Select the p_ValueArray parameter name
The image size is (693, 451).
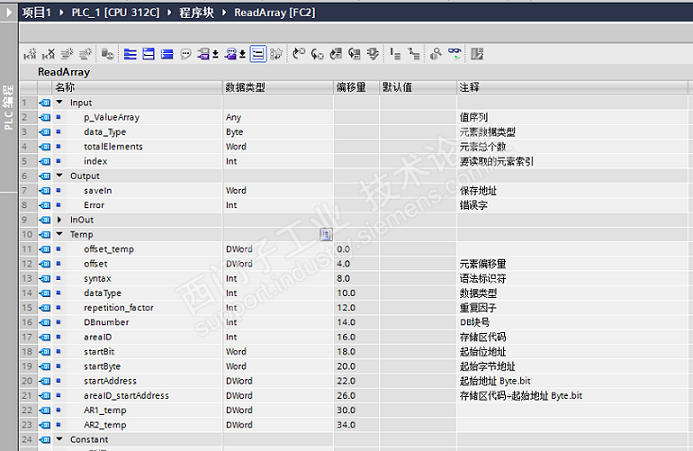coord(111,117)
